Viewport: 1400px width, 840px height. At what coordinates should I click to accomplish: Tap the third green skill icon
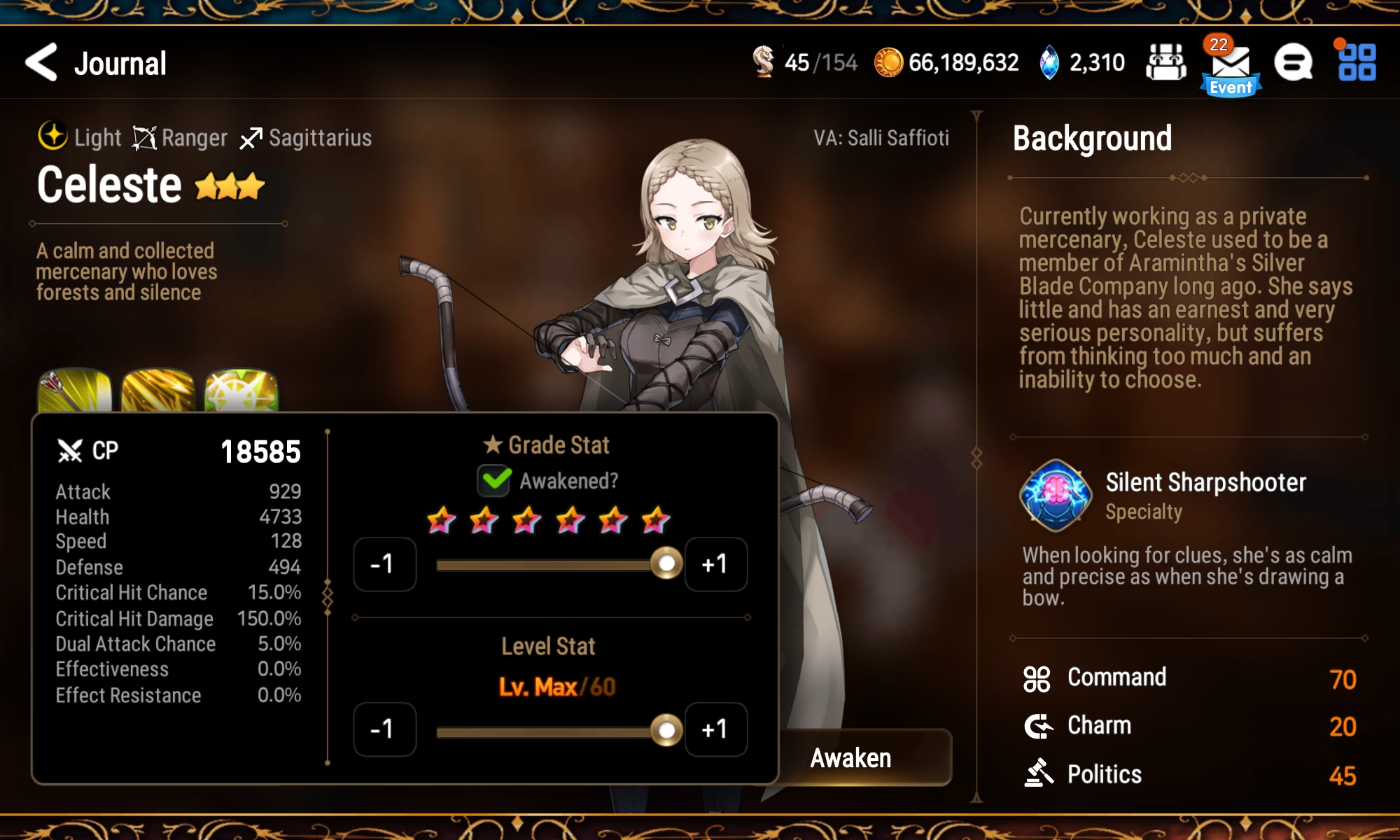pos(241,390)
